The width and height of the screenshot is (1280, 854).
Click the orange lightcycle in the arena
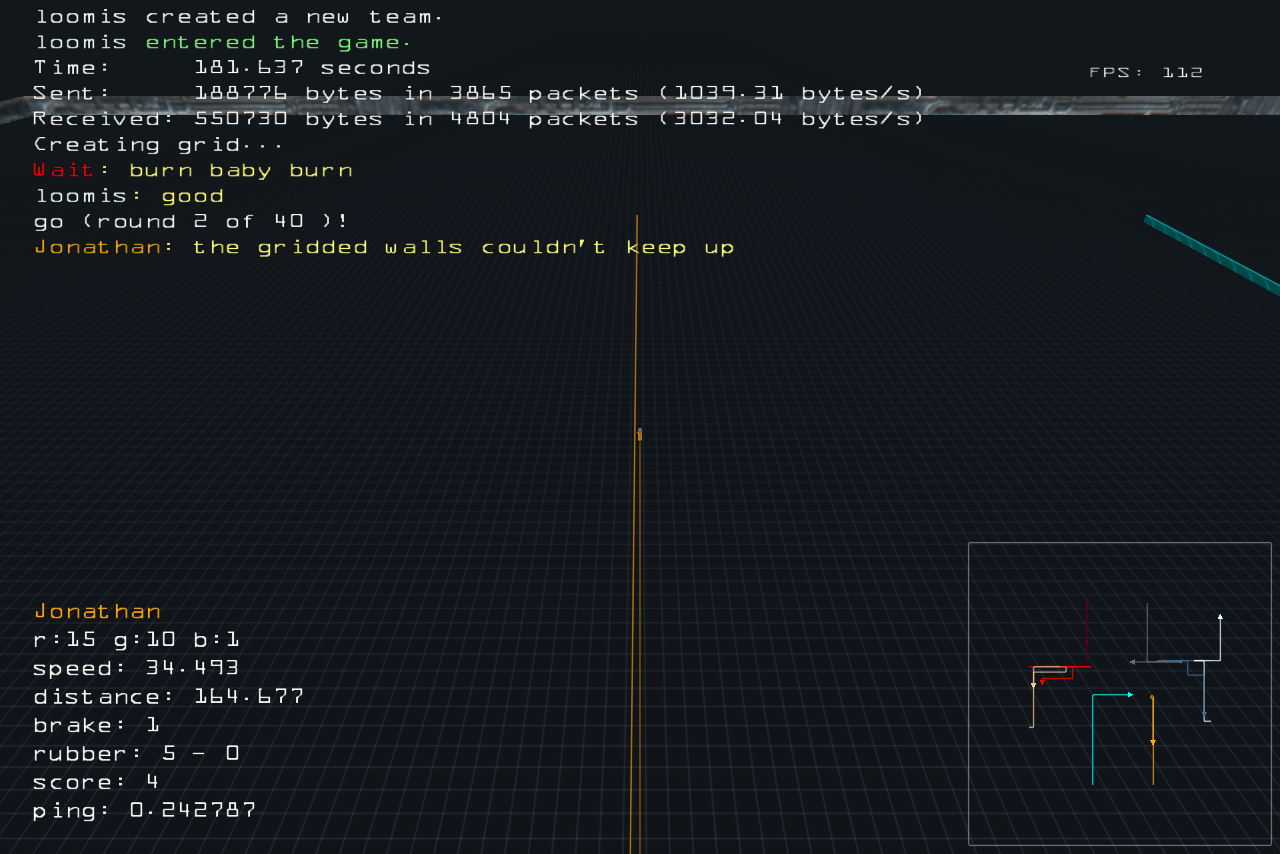640,434
